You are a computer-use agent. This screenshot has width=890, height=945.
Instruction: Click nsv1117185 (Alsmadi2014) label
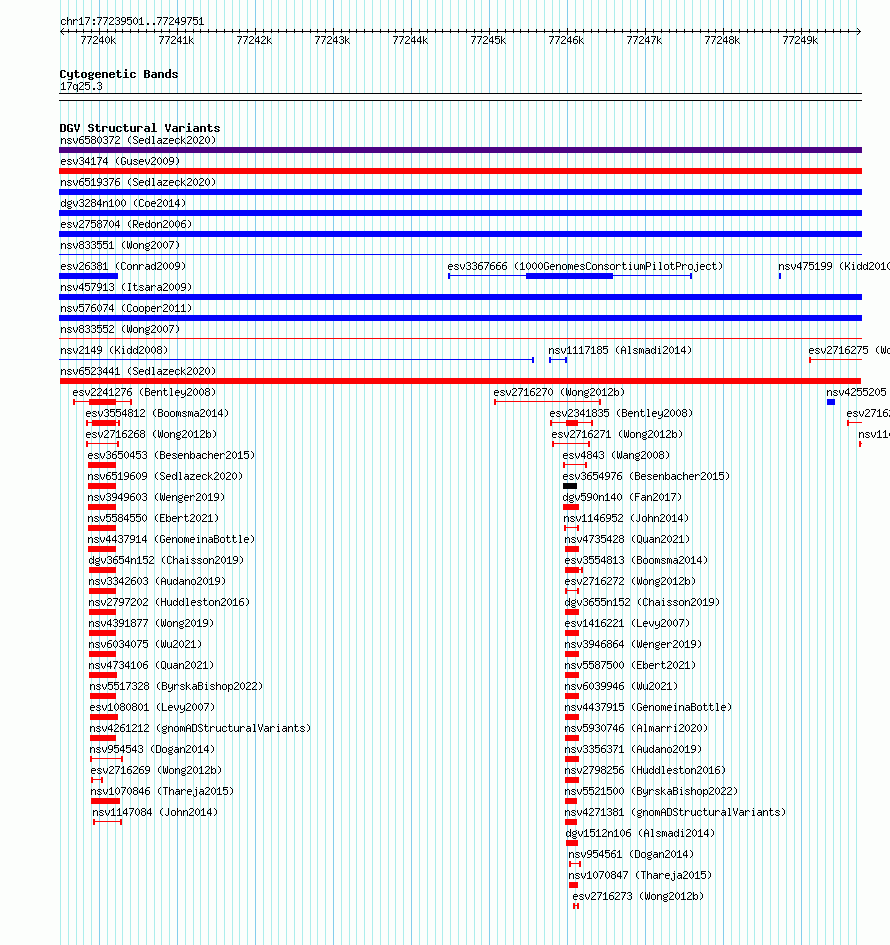pyautogui.click(x=620, y=350)
